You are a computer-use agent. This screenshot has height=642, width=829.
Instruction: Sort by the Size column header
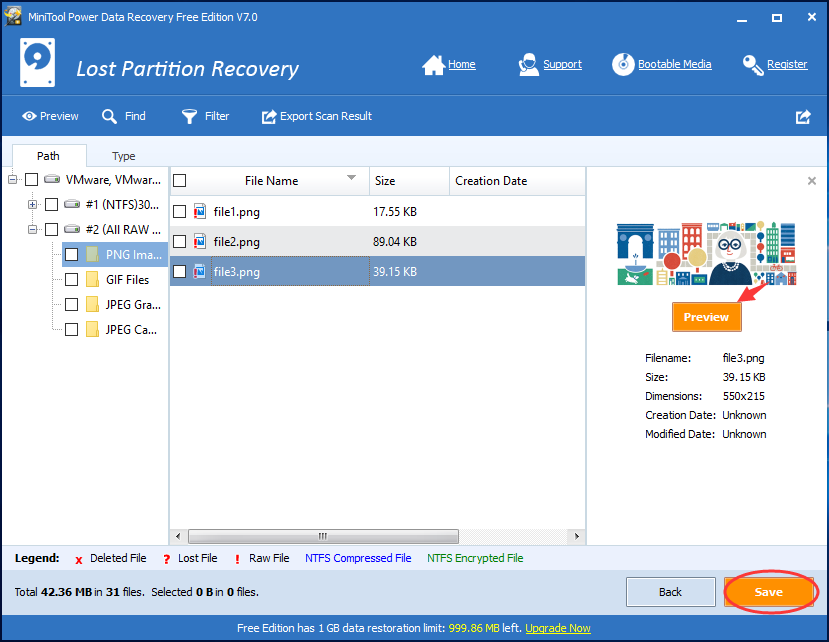click(409, 181)
